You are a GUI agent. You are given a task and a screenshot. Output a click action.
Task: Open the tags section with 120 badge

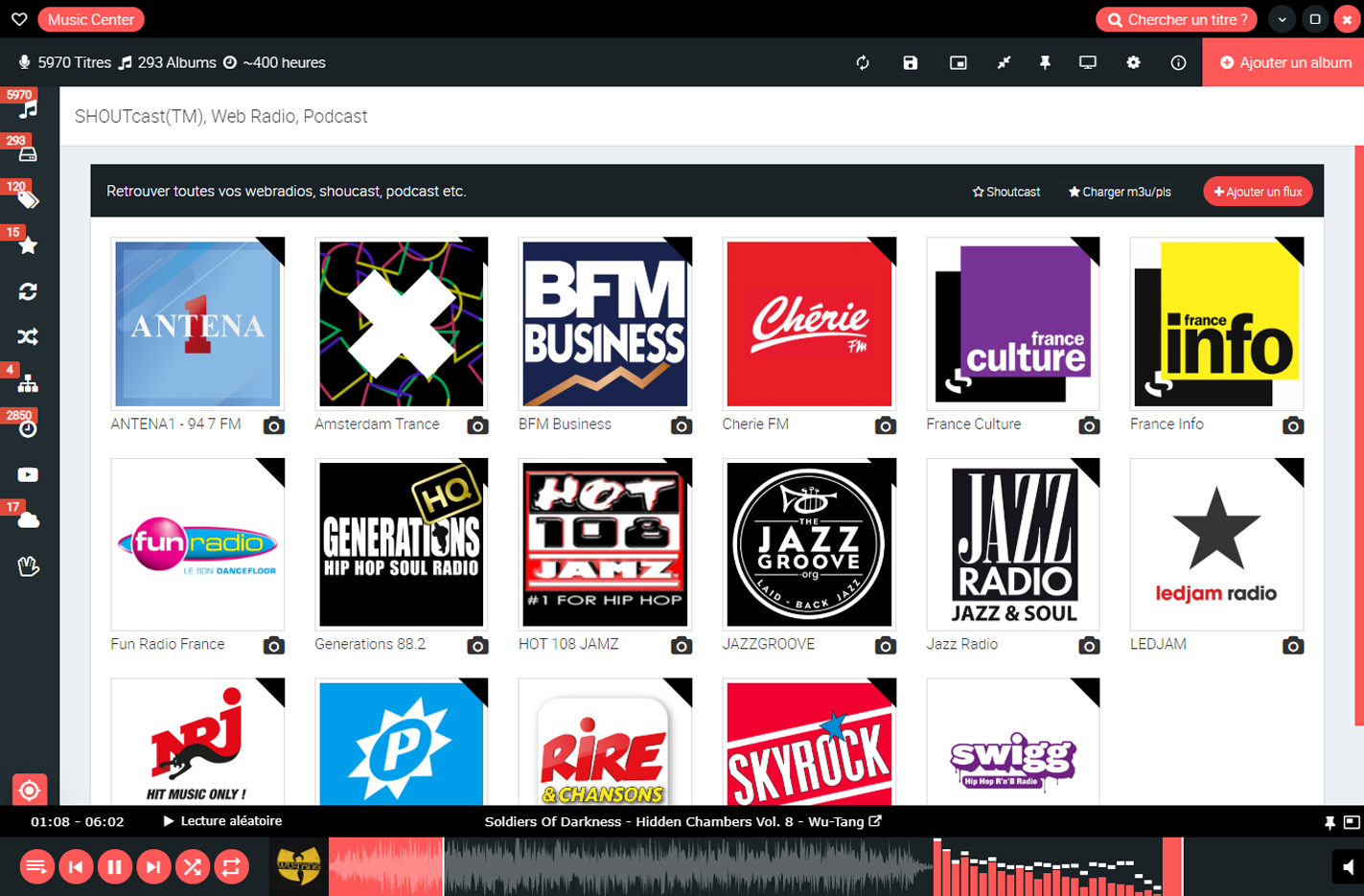(x=28, y=199)
